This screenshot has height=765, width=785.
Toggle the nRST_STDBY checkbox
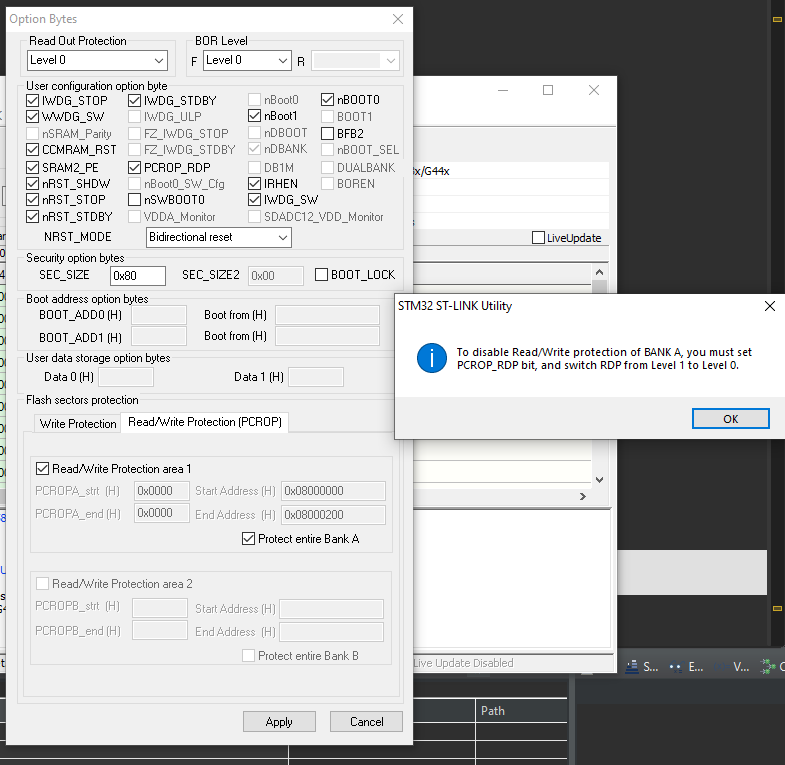(33, 217)
